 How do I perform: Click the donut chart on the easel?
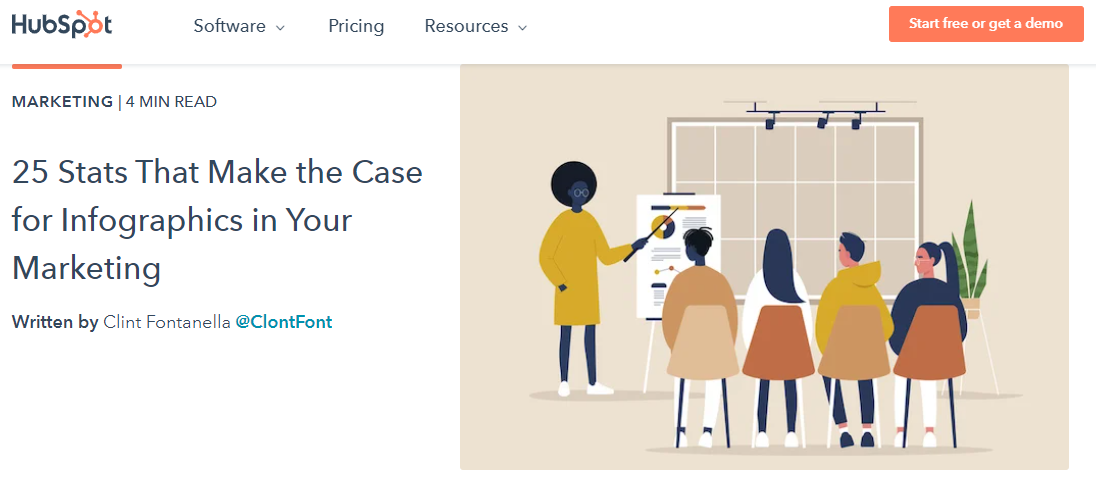pos(662,225)
